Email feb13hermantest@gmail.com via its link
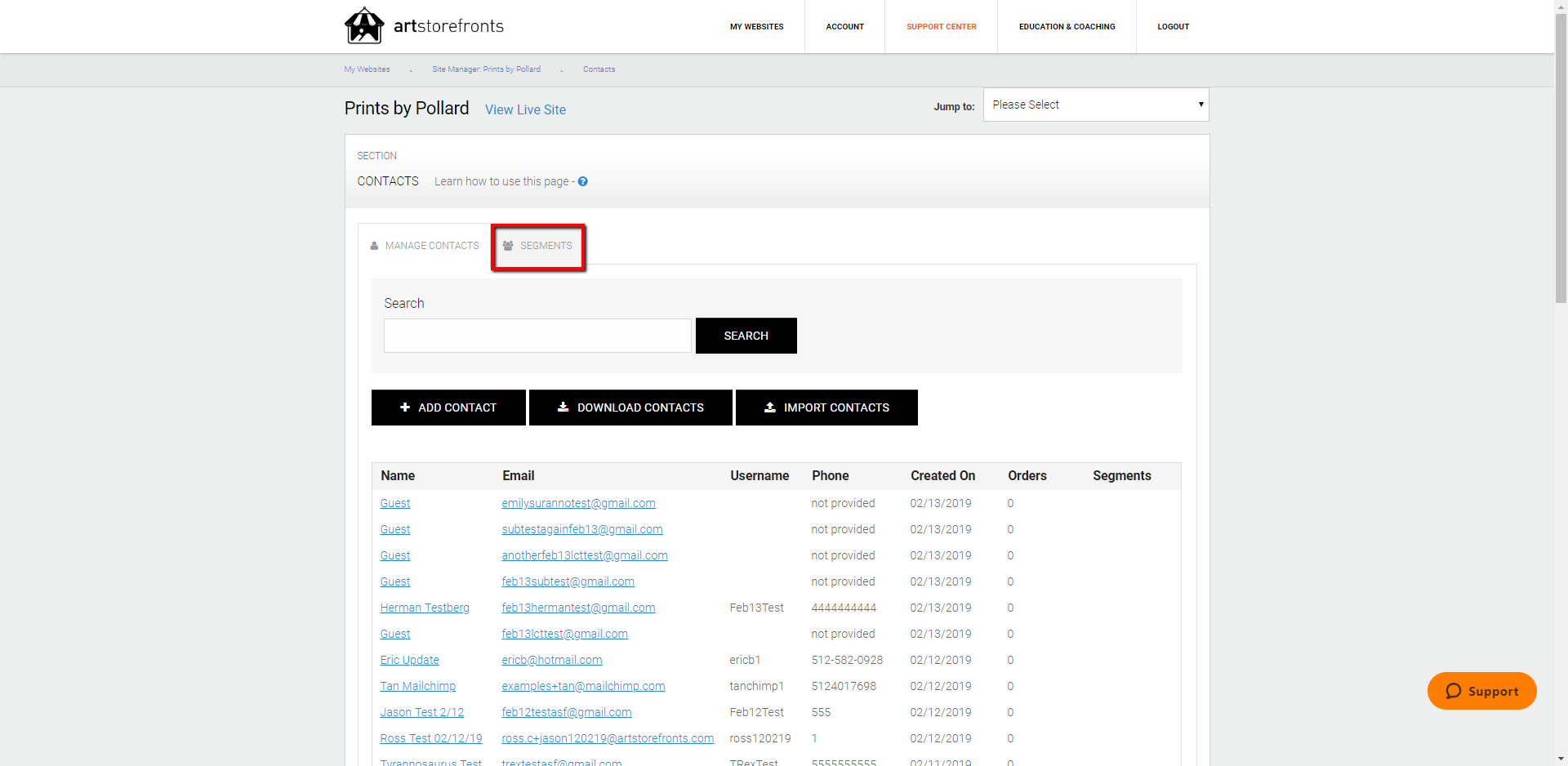Image resolution: width=1568 pixels, height=766 pixels. (578, 608)
